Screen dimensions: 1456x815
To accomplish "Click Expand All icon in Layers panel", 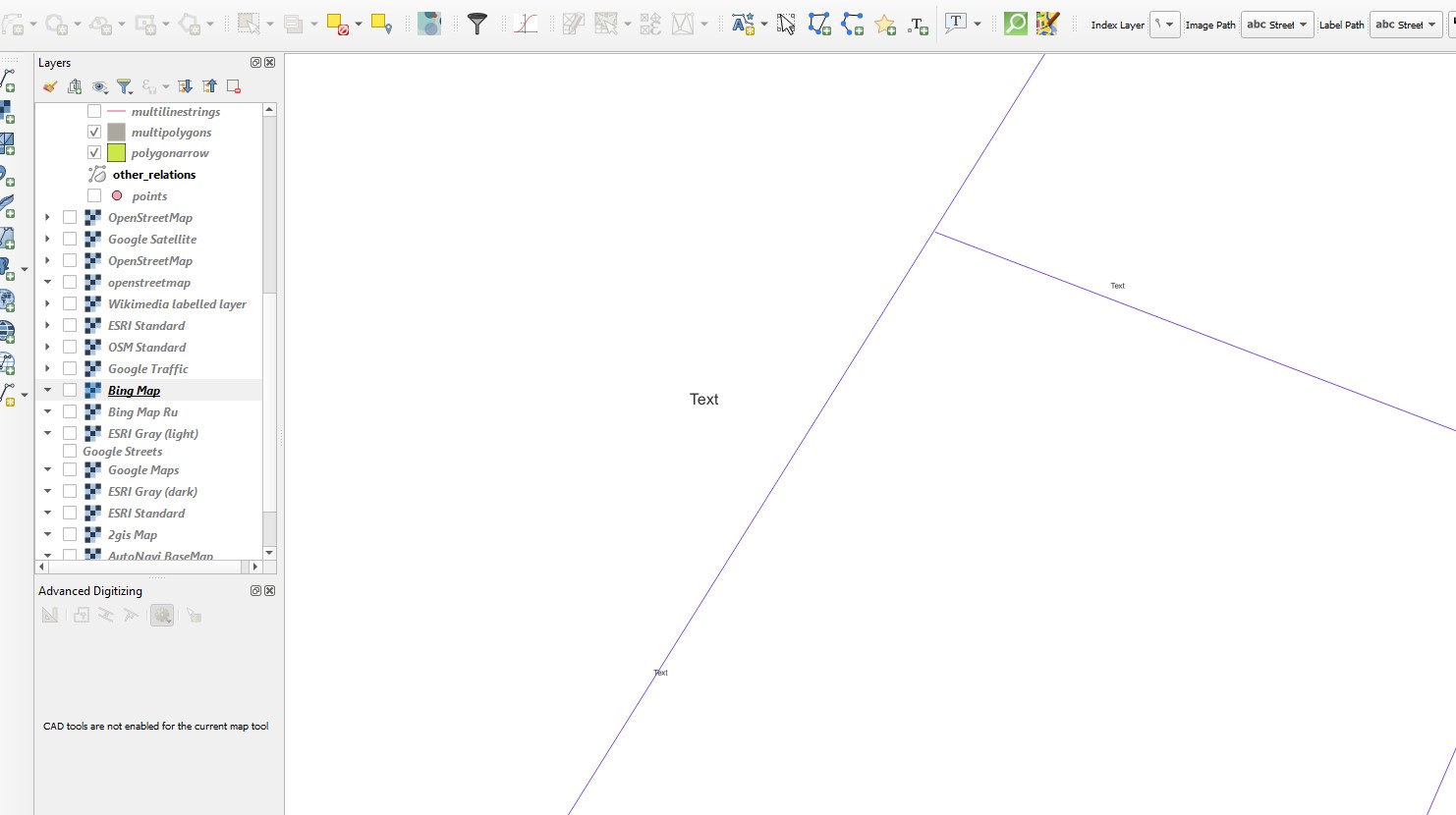I will click(x=185, y=86).
